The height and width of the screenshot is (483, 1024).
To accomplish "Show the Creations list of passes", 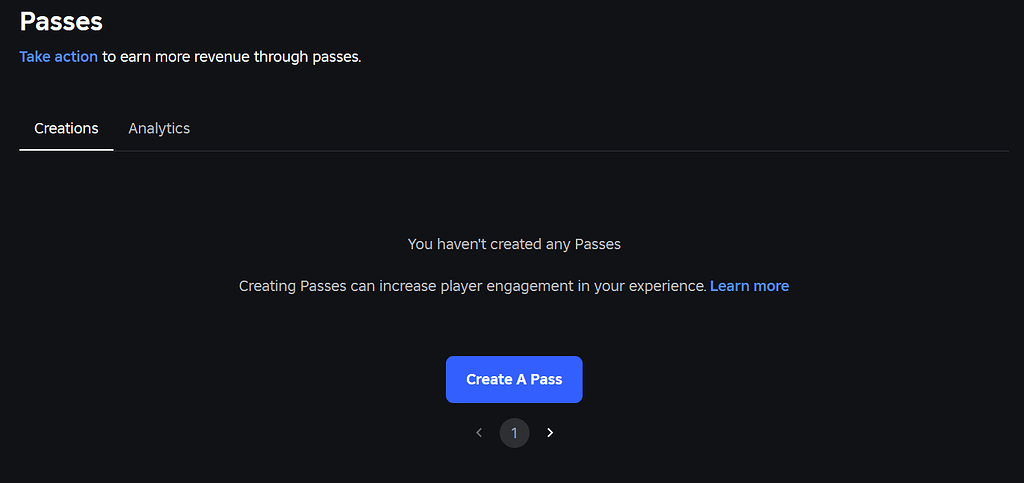I will click(66, 129).
